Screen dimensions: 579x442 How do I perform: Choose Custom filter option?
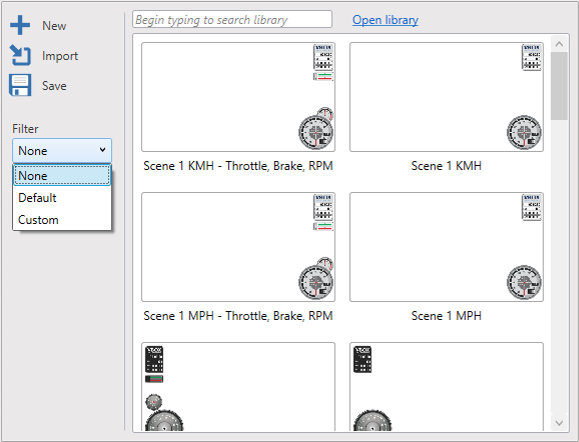62,220
